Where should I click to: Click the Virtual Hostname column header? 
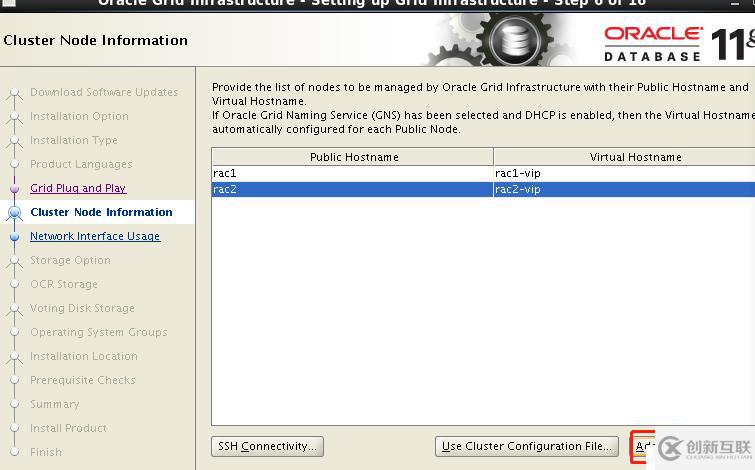tap(625, 157)
